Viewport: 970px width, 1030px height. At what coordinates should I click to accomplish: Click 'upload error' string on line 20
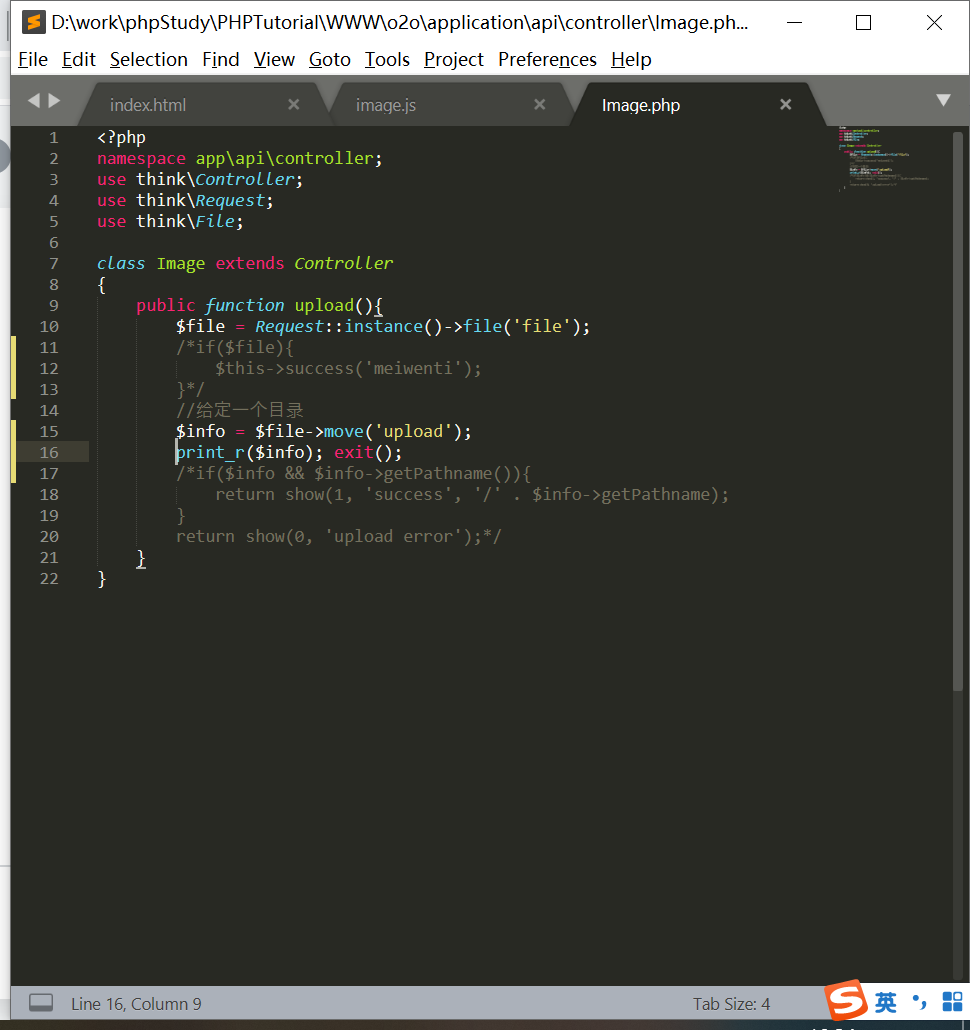pos(393,537)
